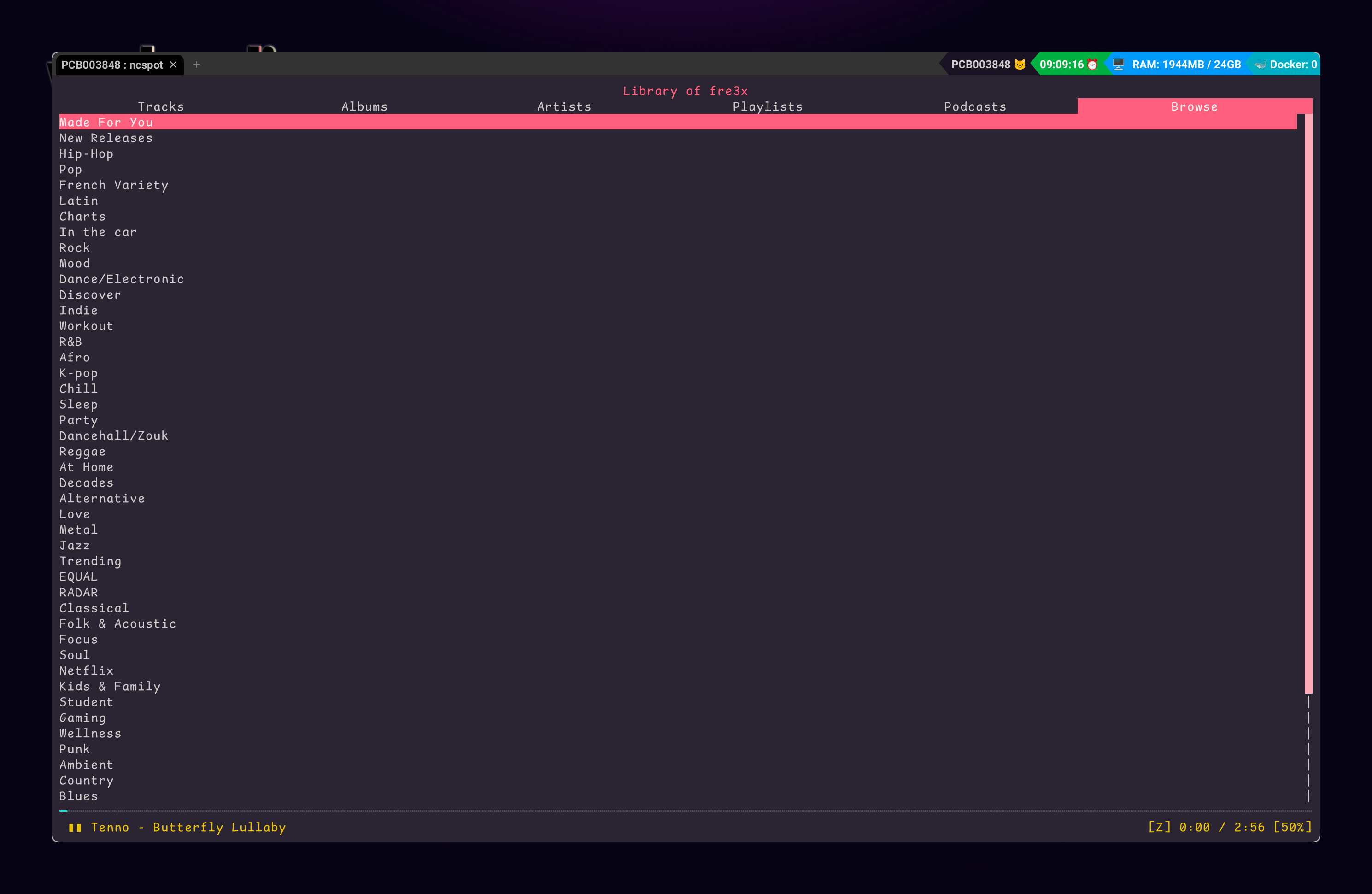The image size is (1372, 894).
Task: Open the Folk & Acoustic category
Action: pos(117,624)
